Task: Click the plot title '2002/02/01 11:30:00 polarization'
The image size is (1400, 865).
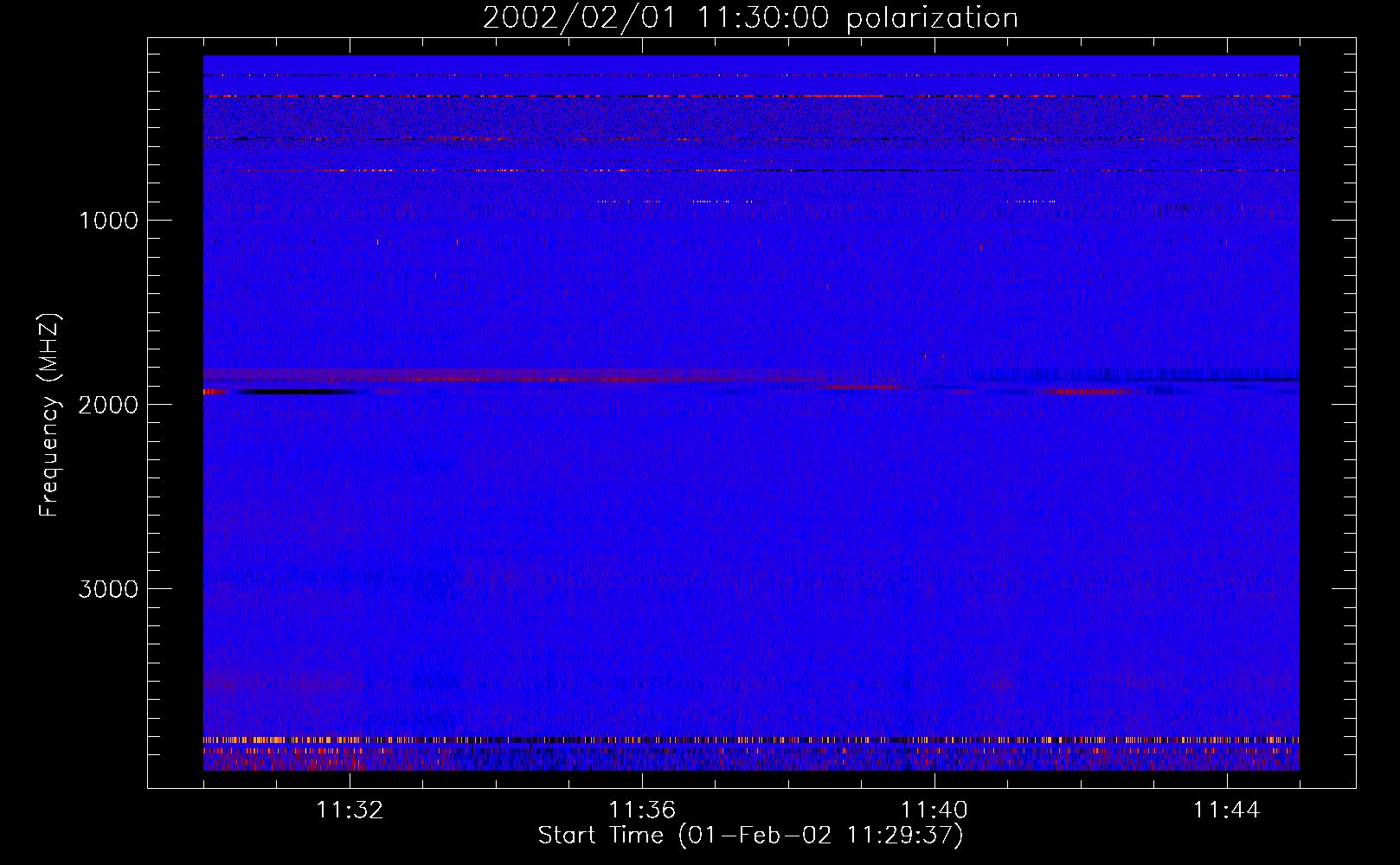Action: [750, 17]
